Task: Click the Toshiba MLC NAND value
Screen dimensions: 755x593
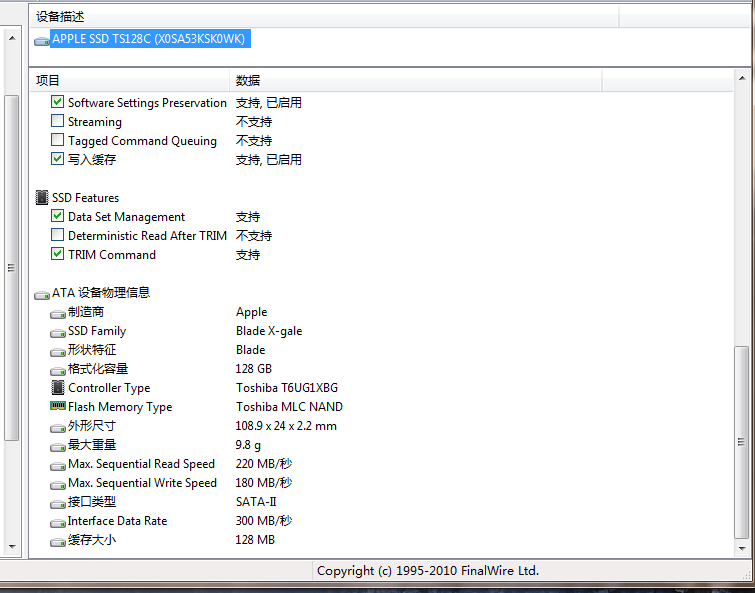Action: pos(289,407)
